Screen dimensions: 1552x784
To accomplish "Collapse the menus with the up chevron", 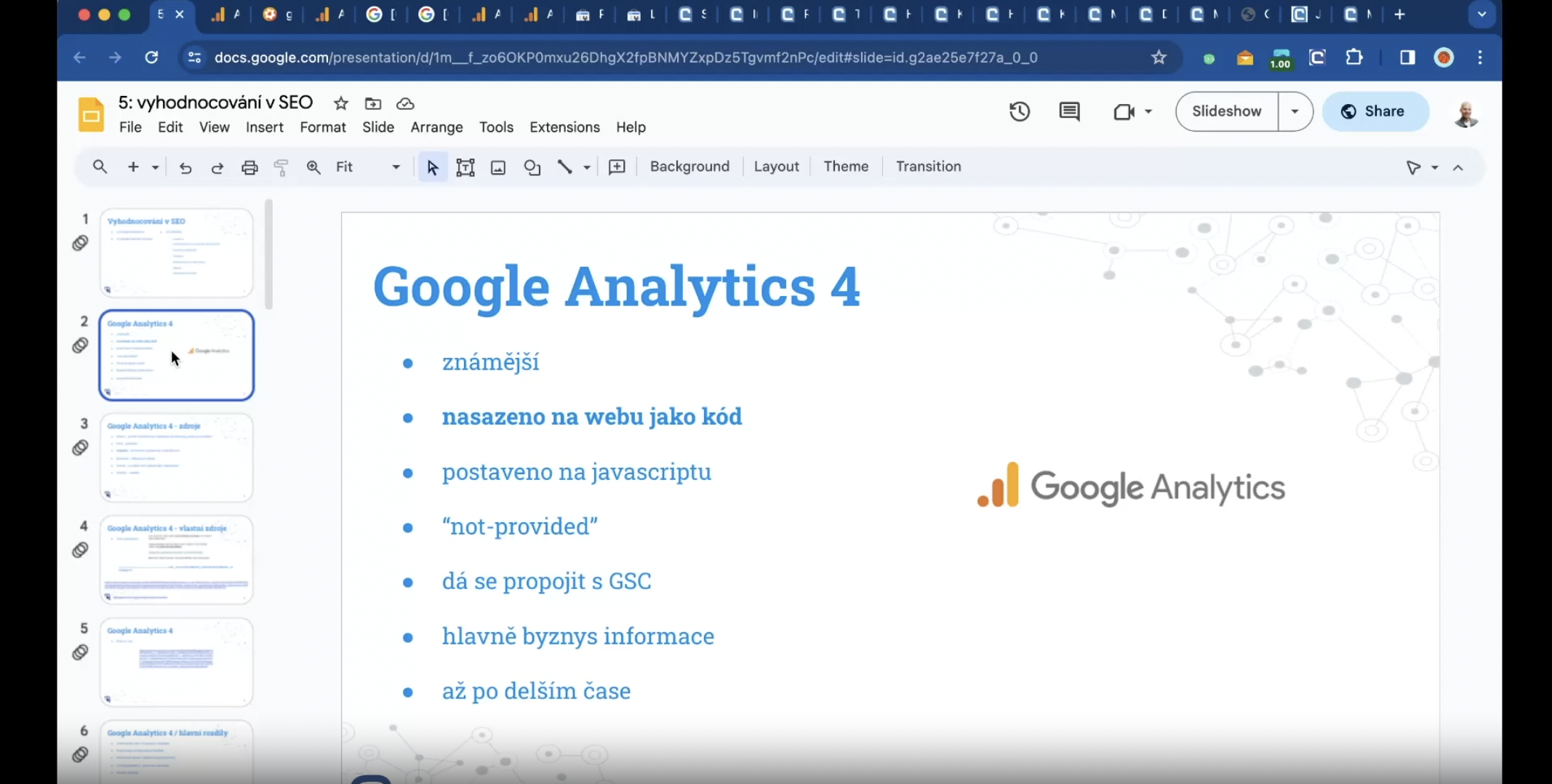I will pos(1458,168).
